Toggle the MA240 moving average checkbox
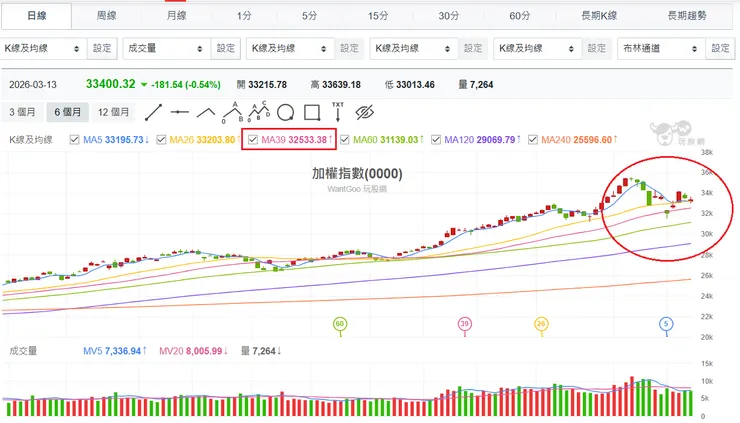Screen dimensions: 740x423 point(533,140)
